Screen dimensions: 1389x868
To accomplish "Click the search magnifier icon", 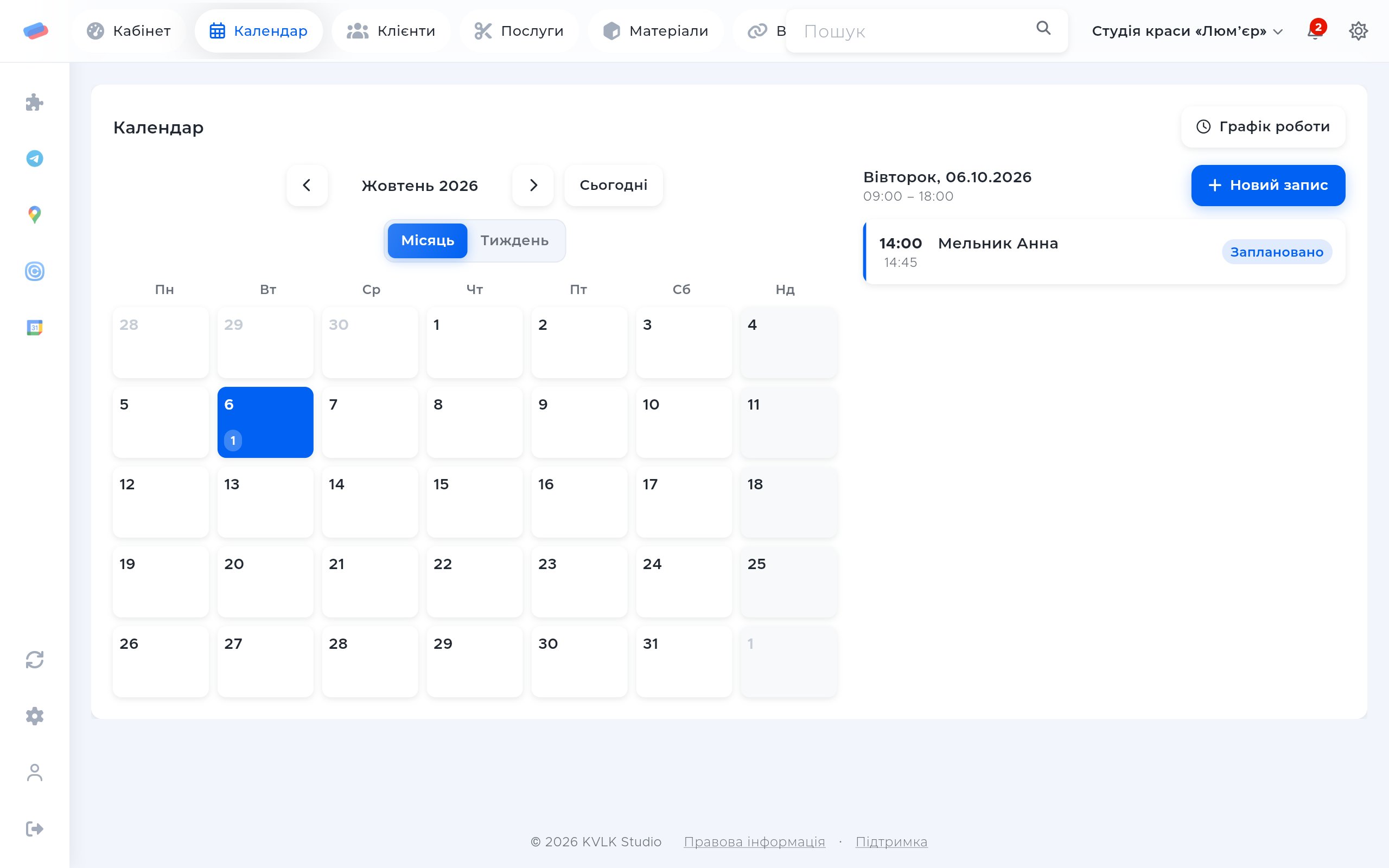I will tap(1043, 28).
